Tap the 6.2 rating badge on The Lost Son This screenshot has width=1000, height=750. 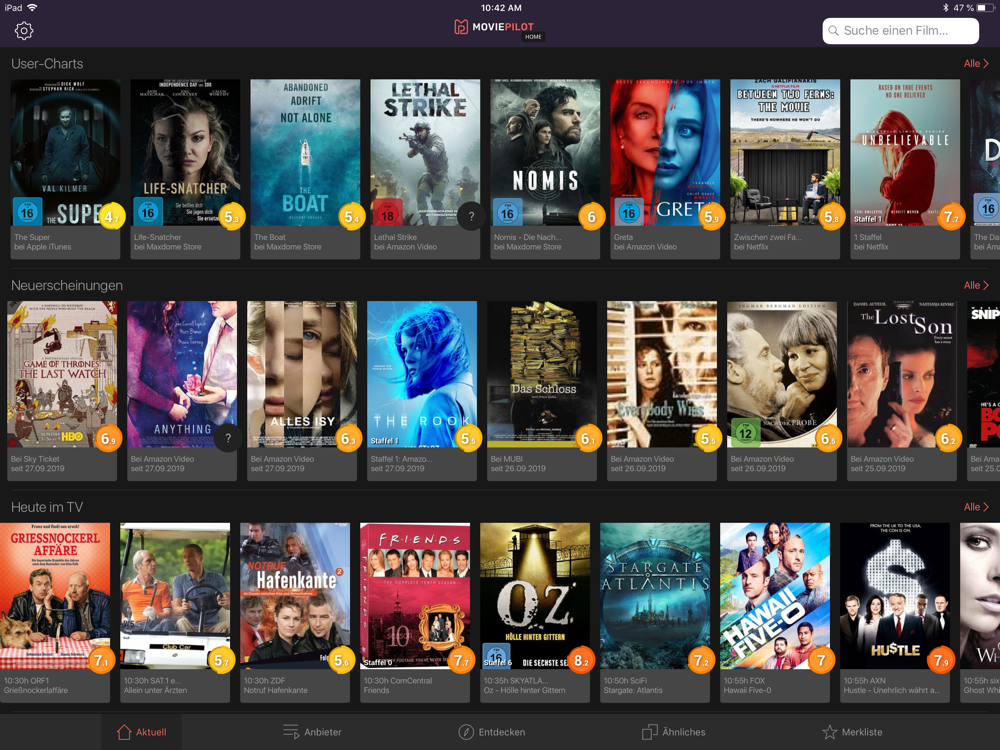pyautogui.click(x=948, y=439)
